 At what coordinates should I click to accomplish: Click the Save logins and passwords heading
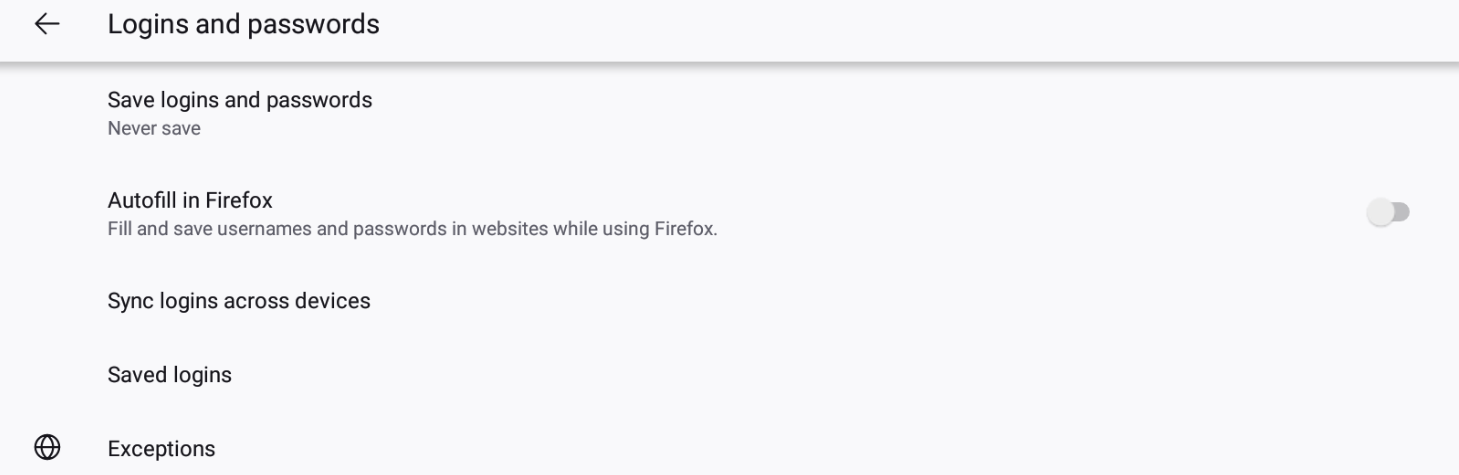coord(240,100)
